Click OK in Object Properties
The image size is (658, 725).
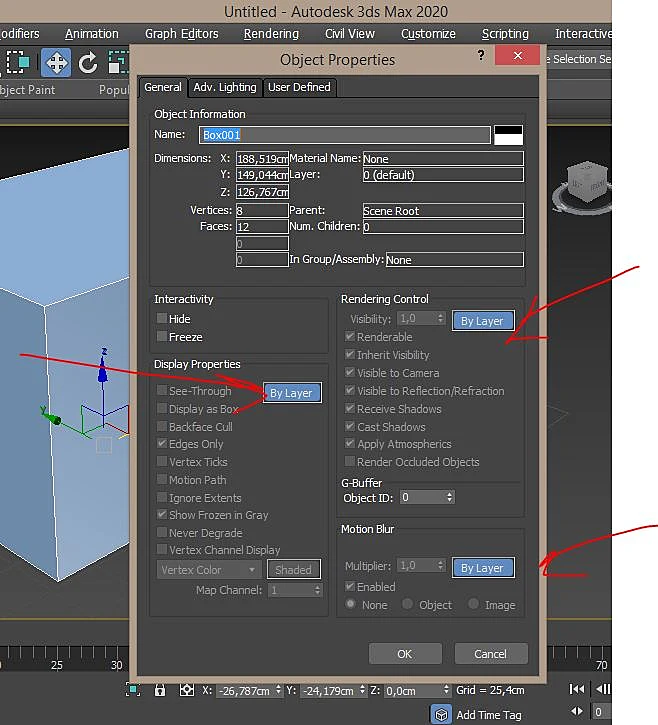pyautogui.click(x=405, y=654)
